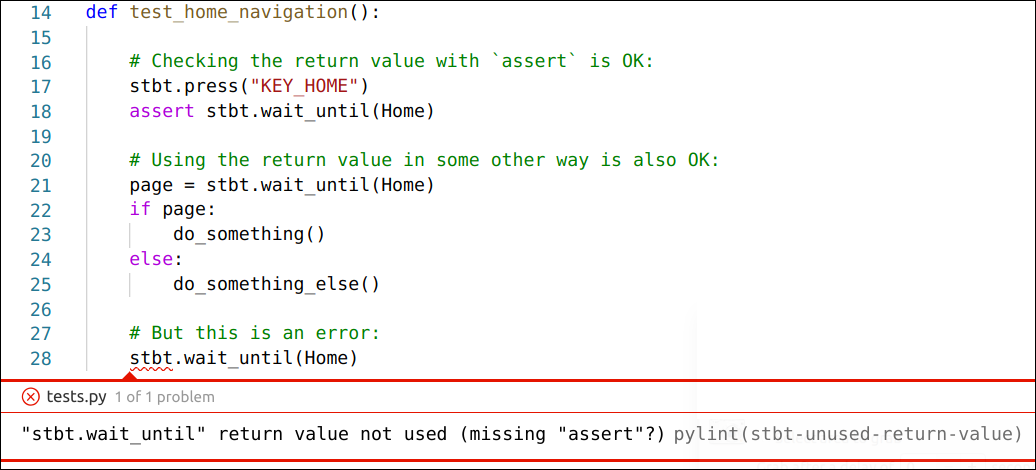Viewport: 1036px width, 470px height.
Task: Click the tests.py filename in problem panel
Action: pos(76,397)
